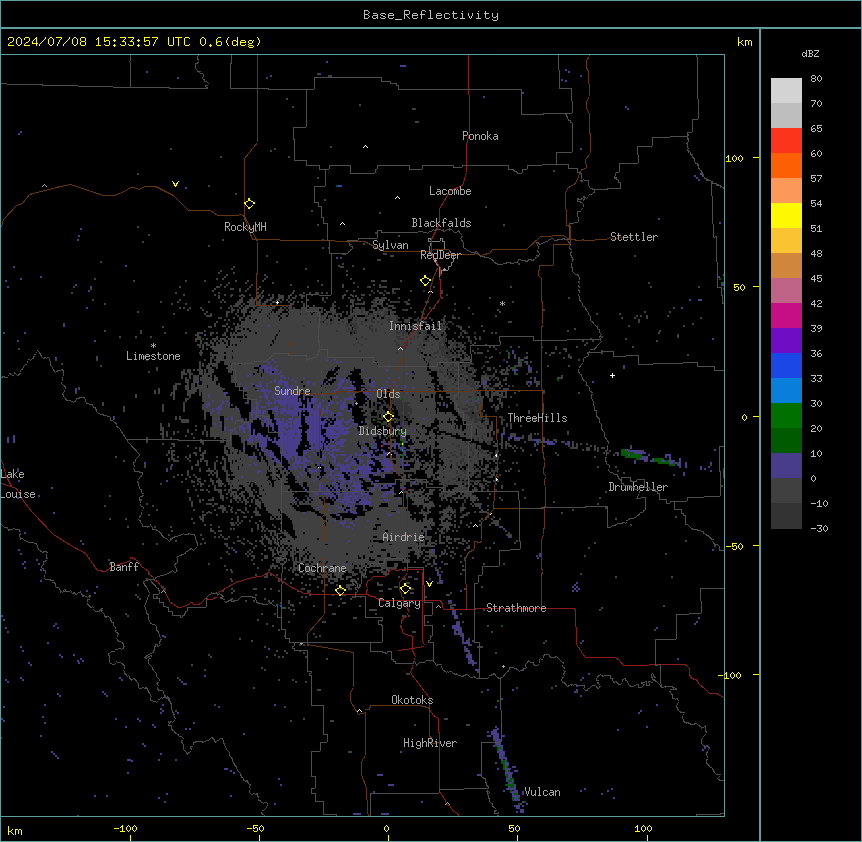The height and width of the screenshot is (842, 862).
Task: Click the 100 tick on the right axis
Action: [x=734, y=158]
